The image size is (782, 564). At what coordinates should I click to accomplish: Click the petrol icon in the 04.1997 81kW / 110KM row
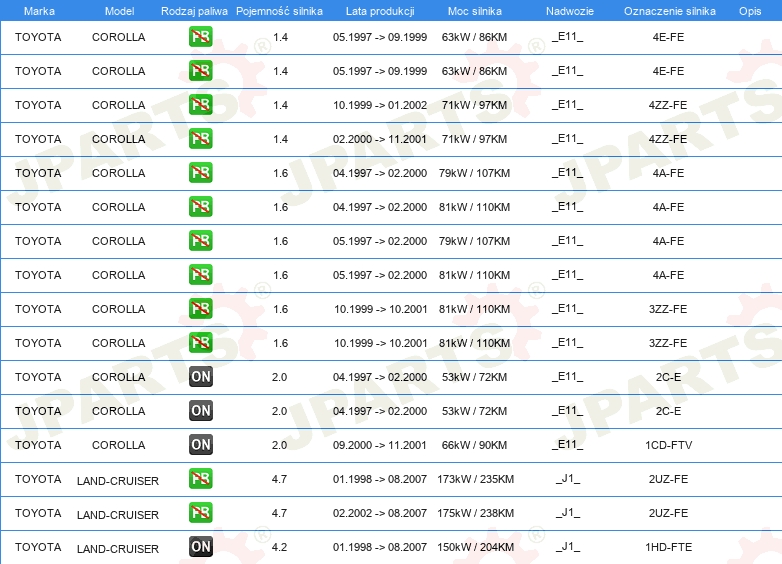point(200,206)
